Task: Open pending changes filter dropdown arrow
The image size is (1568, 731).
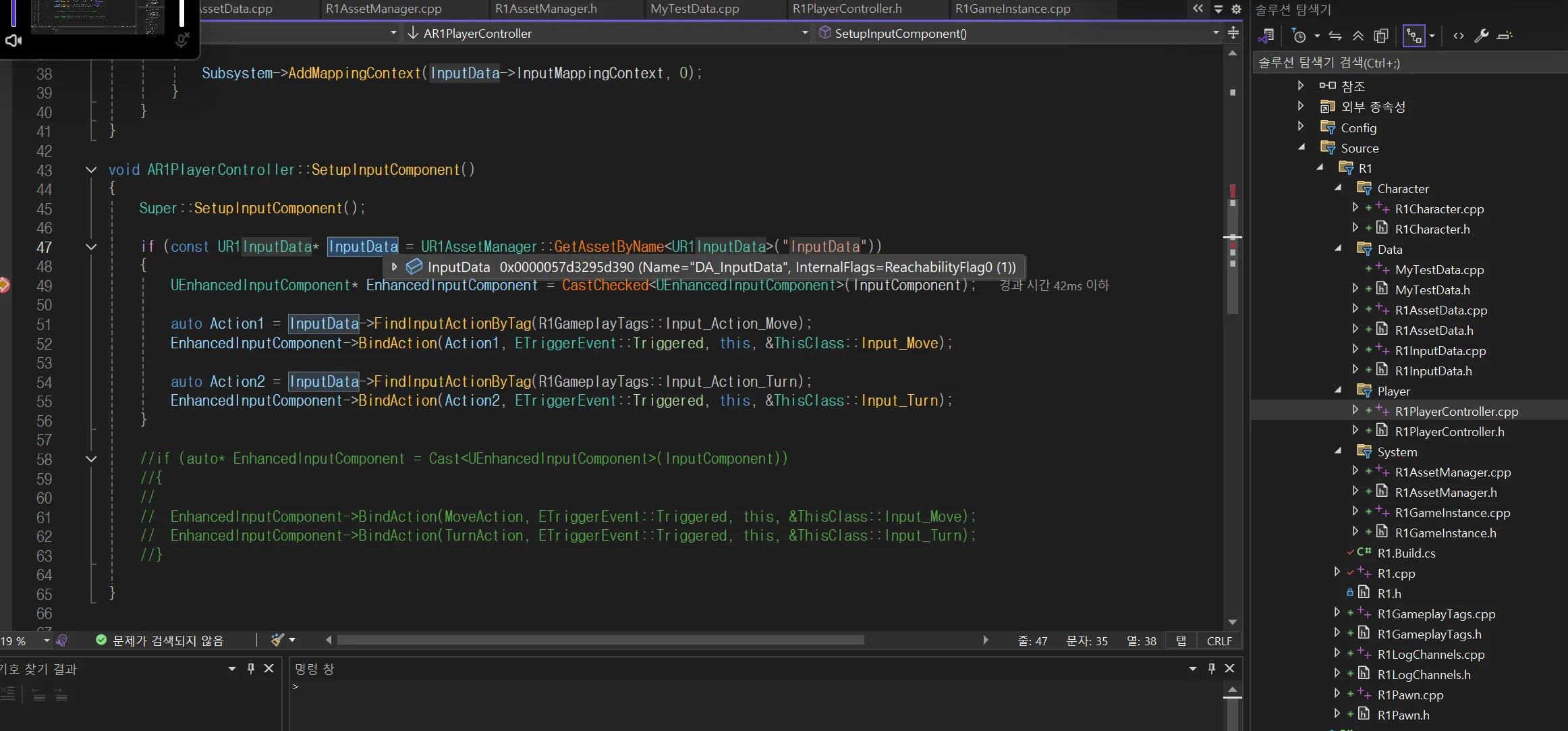Action: (x=1317, y=36)
